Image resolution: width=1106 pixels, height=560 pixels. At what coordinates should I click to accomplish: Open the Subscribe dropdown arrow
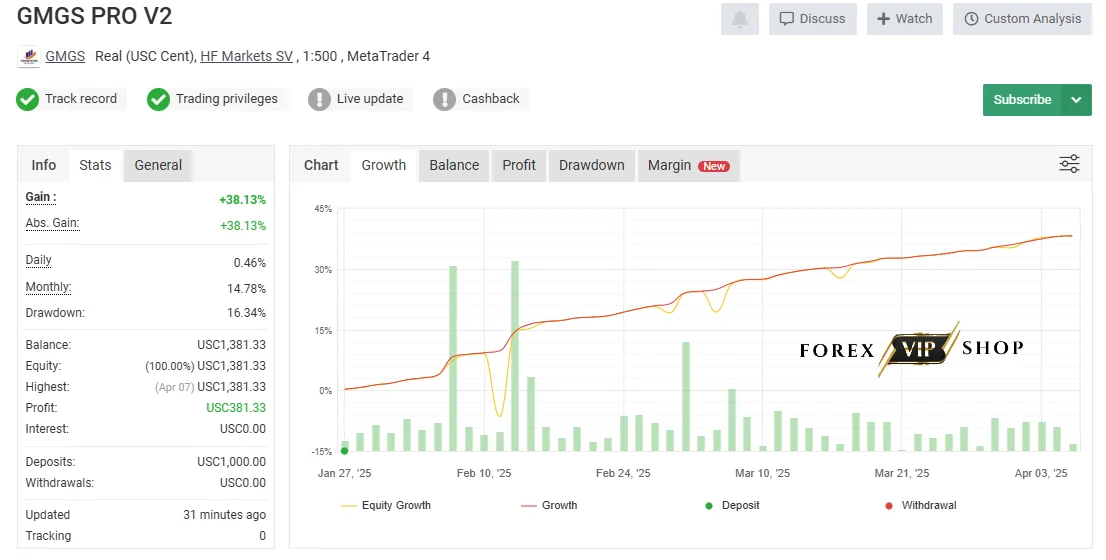click(1076, 99)
